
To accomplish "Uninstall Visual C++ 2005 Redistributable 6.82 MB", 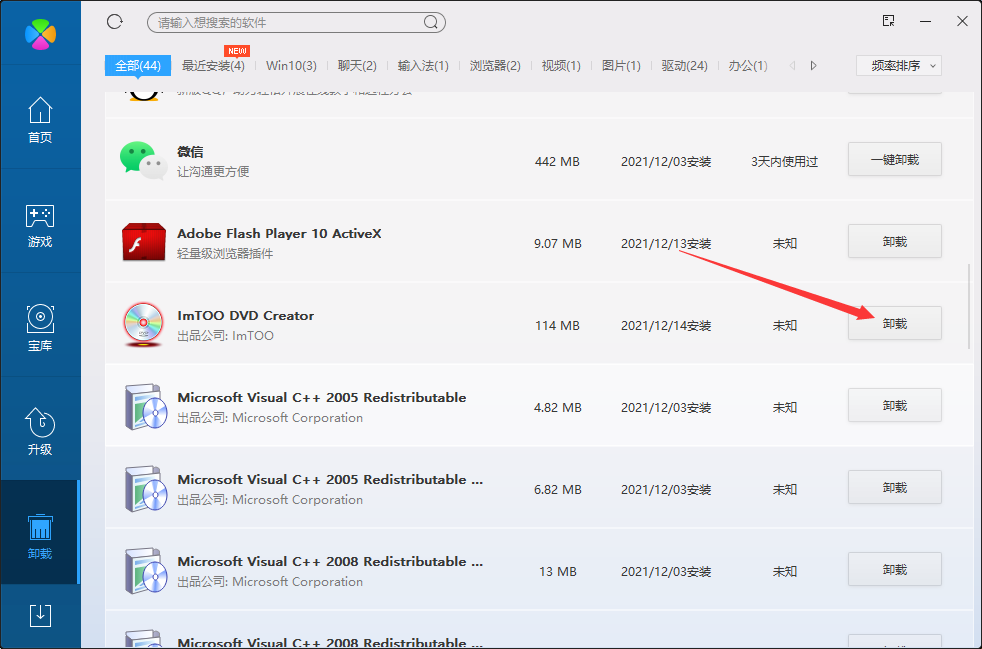I will coord(895,487).
